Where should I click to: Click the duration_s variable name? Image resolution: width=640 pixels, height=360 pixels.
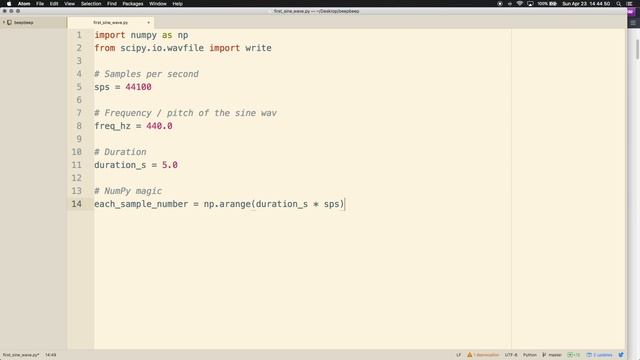[120, 165]
